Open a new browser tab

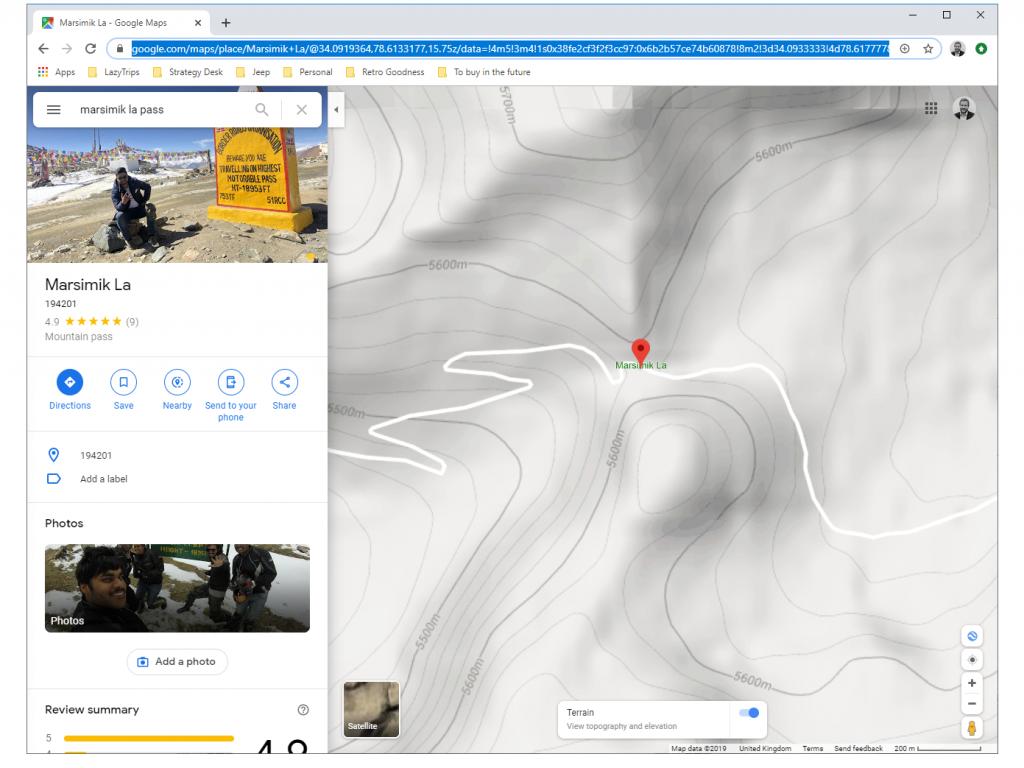(x=226, y=23)
